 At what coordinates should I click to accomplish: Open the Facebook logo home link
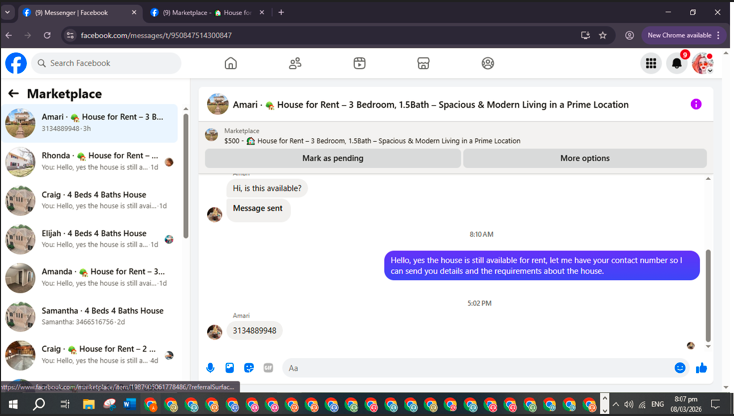16,63
